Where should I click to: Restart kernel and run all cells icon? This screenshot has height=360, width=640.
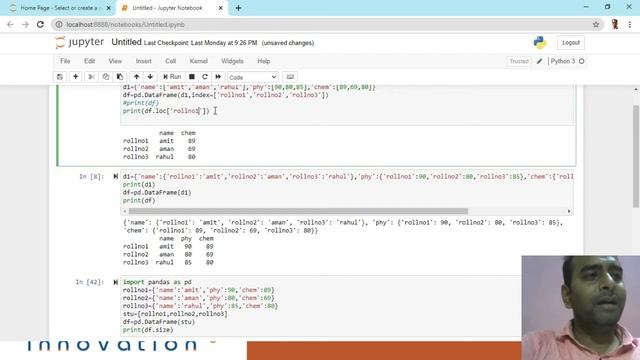coord(218,77)
